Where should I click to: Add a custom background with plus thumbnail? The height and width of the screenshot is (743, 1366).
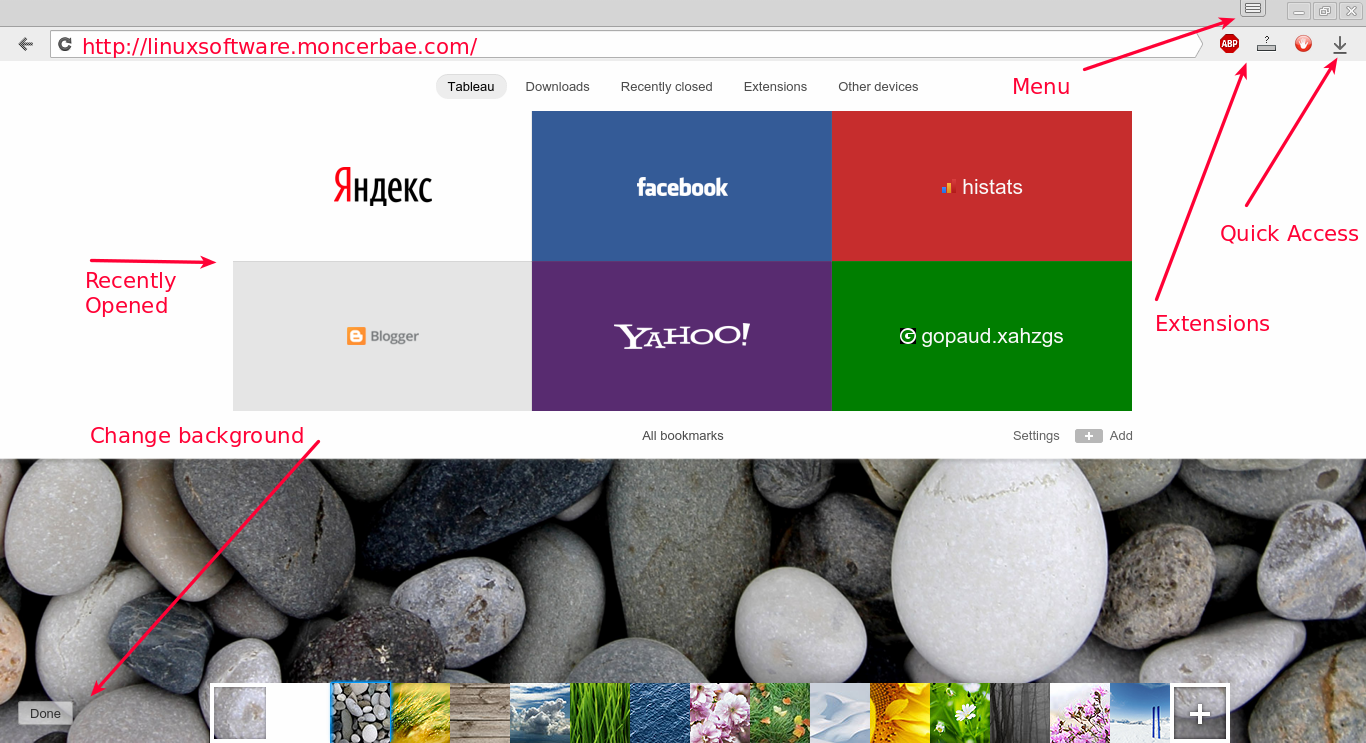pyautogui.click(x=1200, y=713)
